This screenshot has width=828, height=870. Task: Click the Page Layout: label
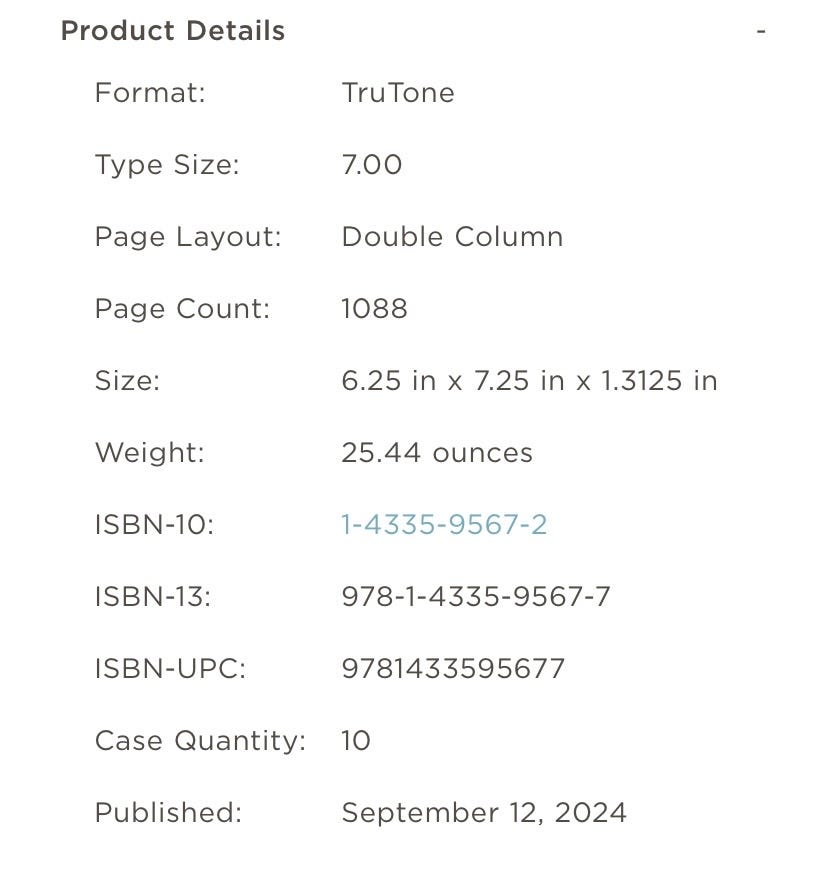pos(188,237)
